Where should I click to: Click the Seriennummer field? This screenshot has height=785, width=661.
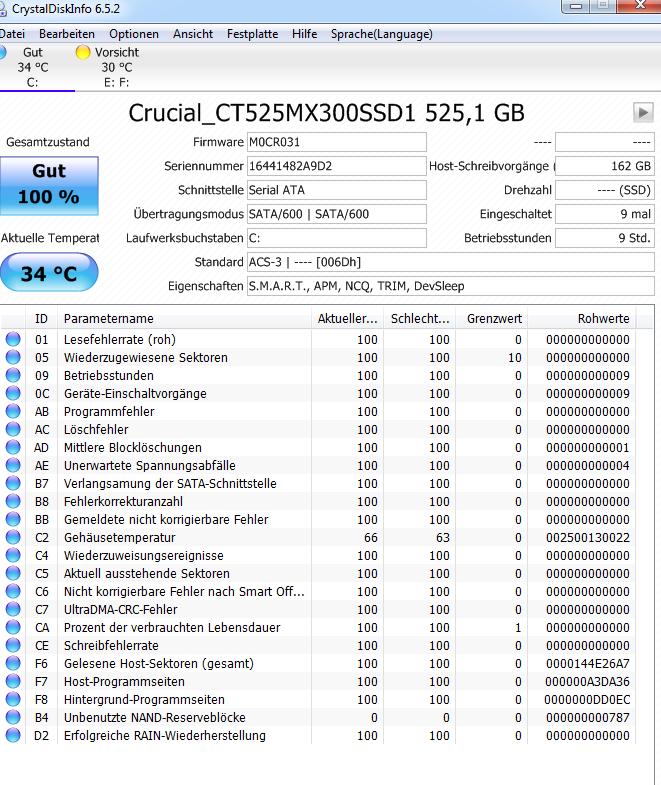[x=337, y=166]
